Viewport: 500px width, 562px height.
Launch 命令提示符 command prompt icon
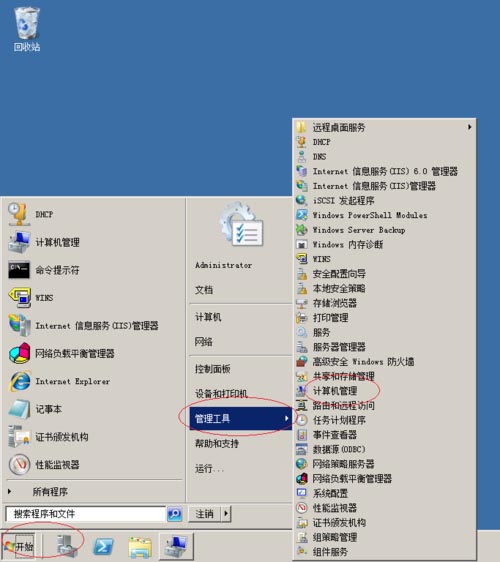19,270
